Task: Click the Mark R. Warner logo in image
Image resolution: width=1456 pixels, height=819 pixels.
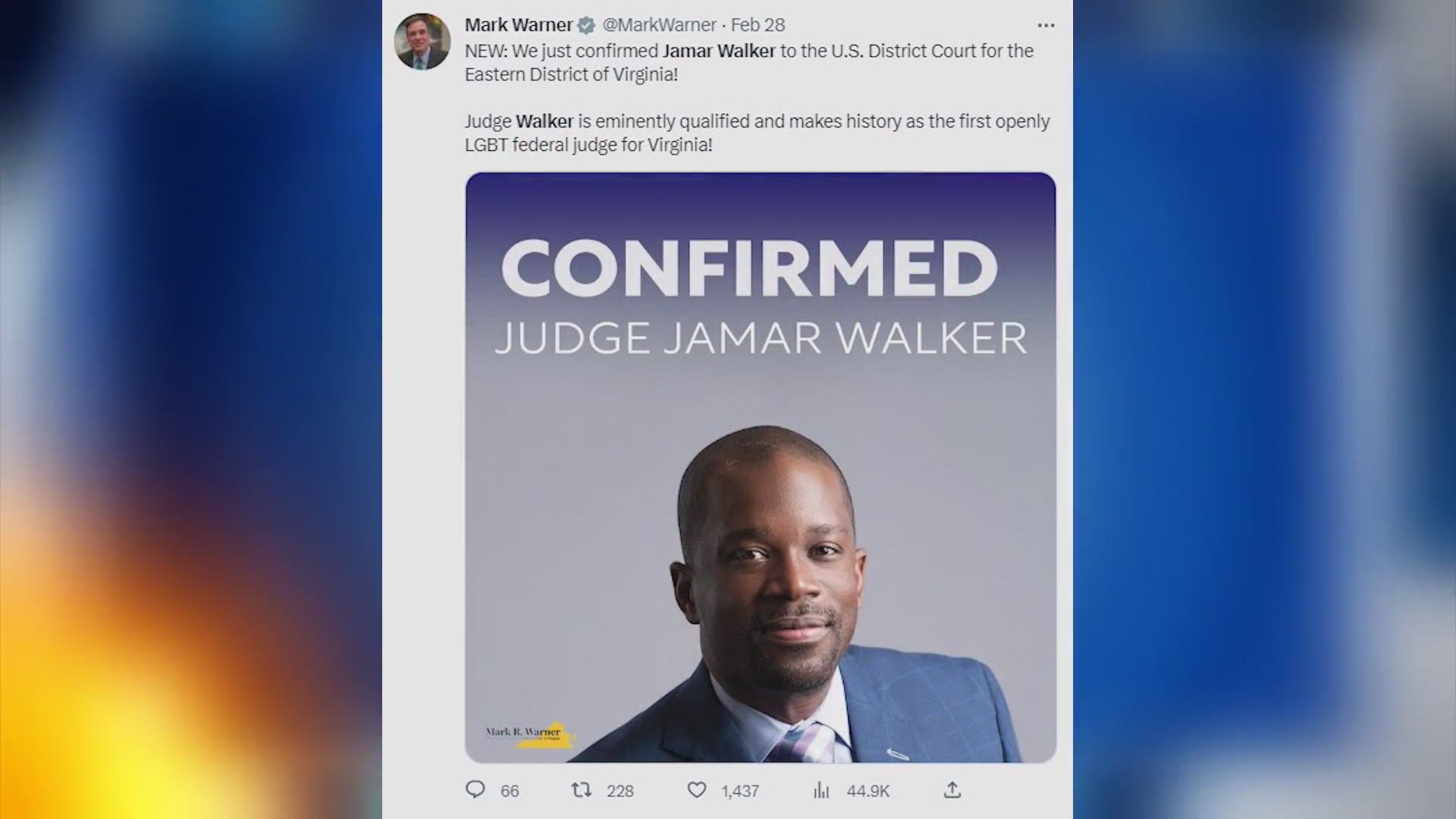Action: [x=531, y=734]
